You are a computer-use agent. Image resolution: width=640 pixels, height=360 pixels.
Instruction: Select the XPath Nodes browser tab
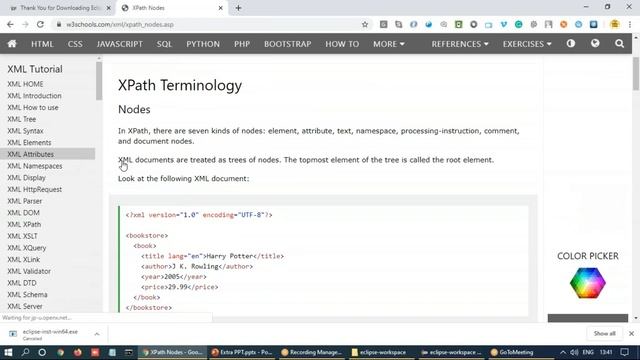point(171,8)
